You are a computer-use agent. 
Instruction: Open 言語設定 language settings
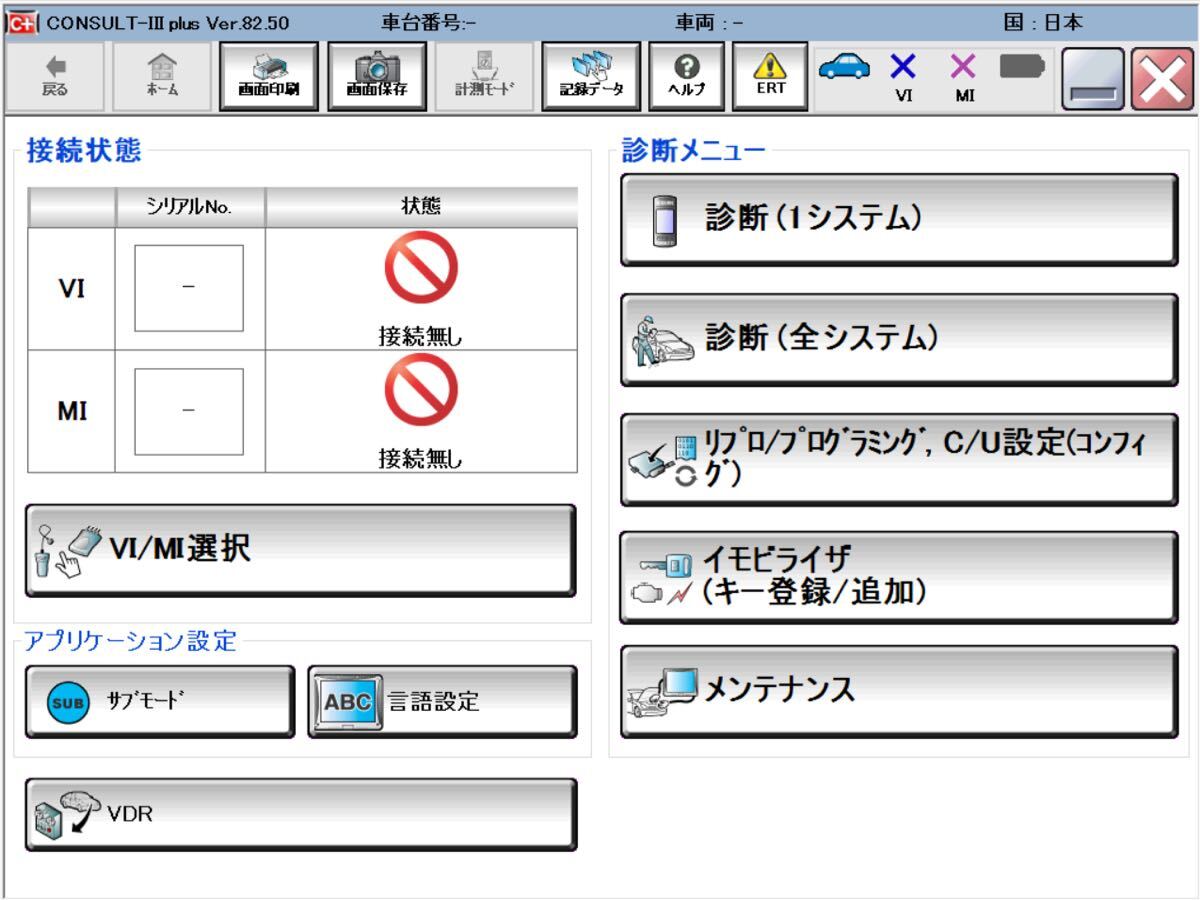pos(442,702)
